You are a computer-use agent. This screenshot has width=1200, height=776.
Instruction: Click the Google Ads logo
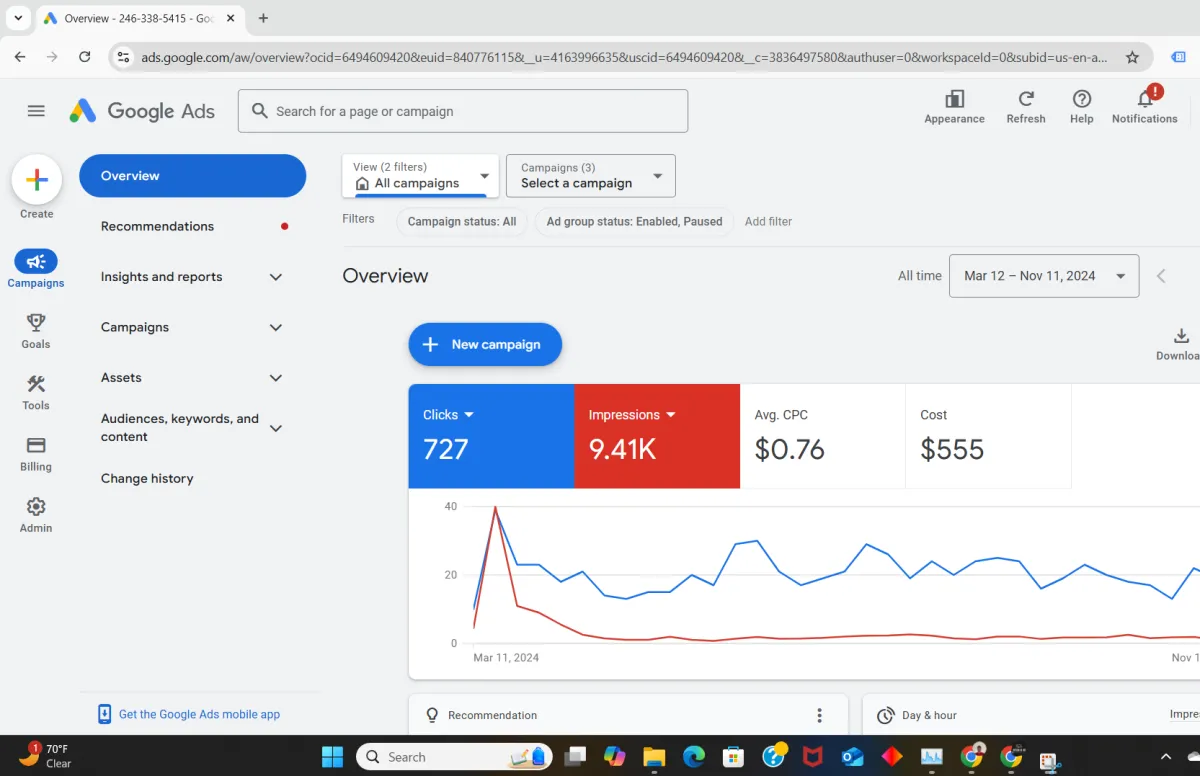142,111
